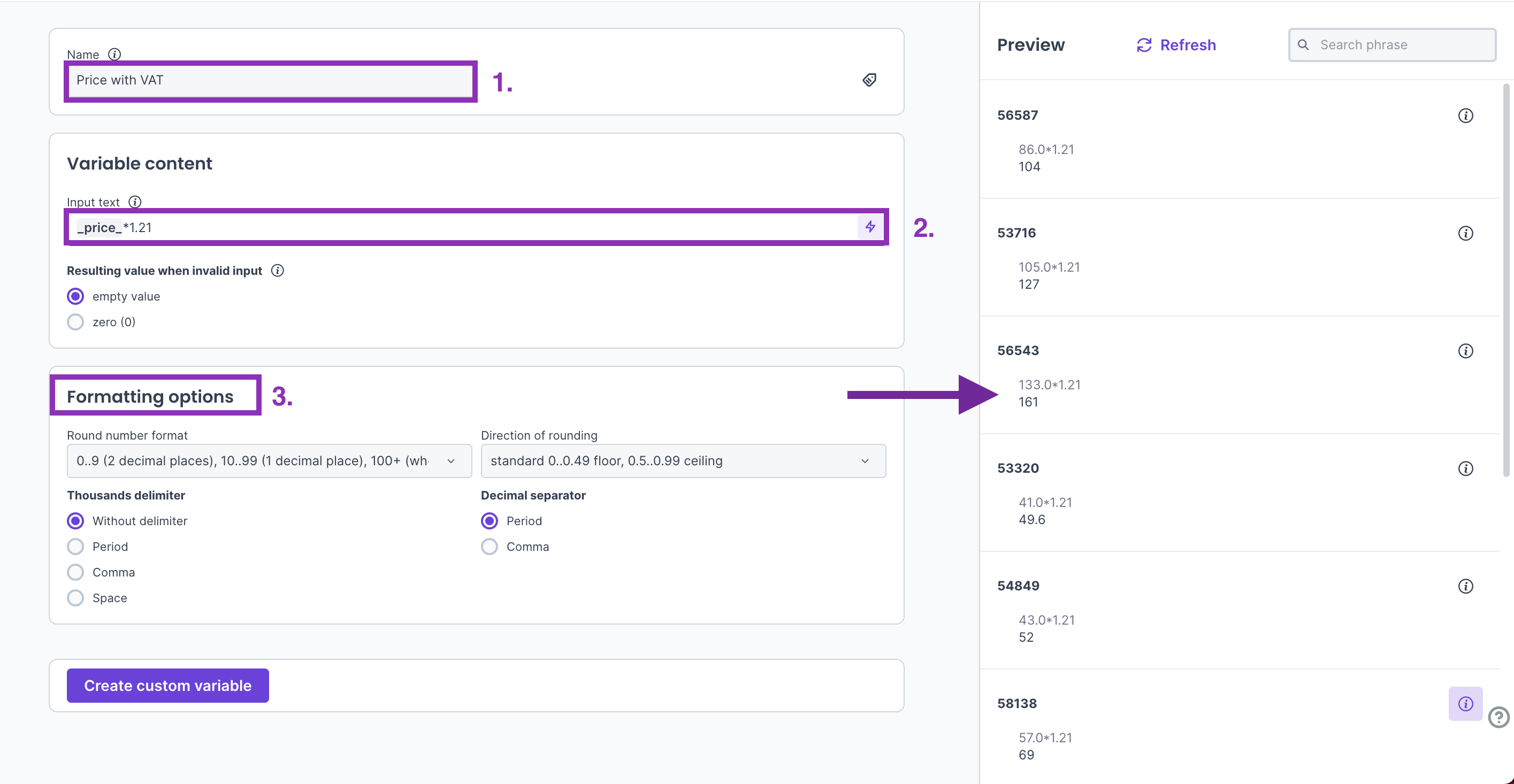Choose Space as thousands delimiter
Viewport: 1514px width, 784px height.
click(x=76, y=598)
